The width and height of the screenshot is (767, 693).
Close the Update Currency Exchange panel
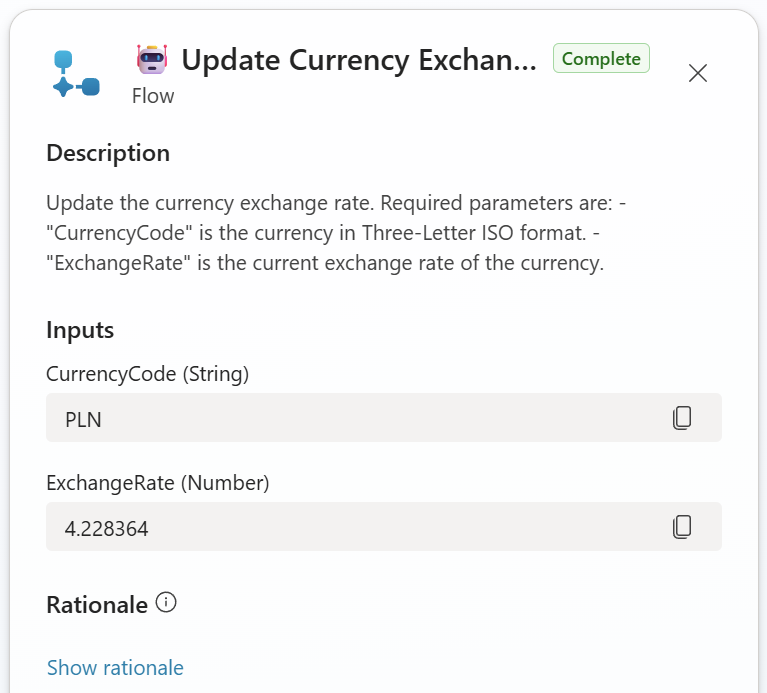698,73
